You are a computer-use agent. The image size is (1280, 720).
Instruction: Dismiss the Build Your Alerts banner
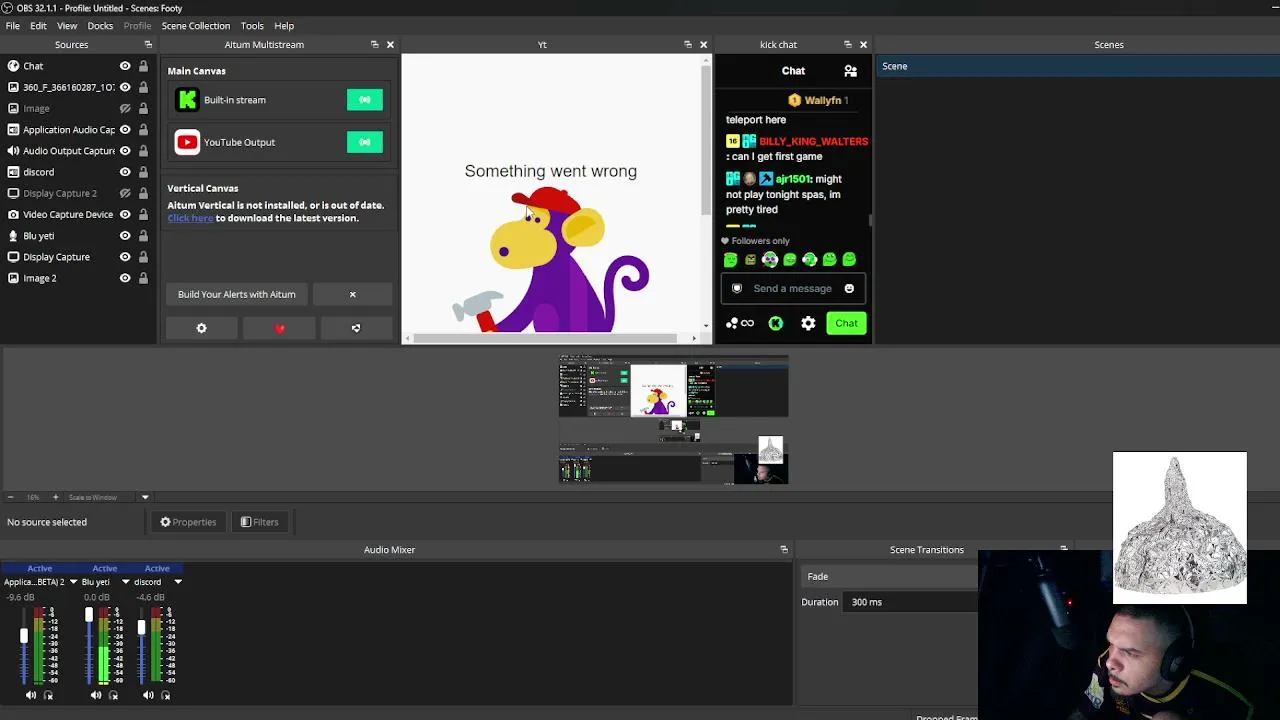coord(352,294)
